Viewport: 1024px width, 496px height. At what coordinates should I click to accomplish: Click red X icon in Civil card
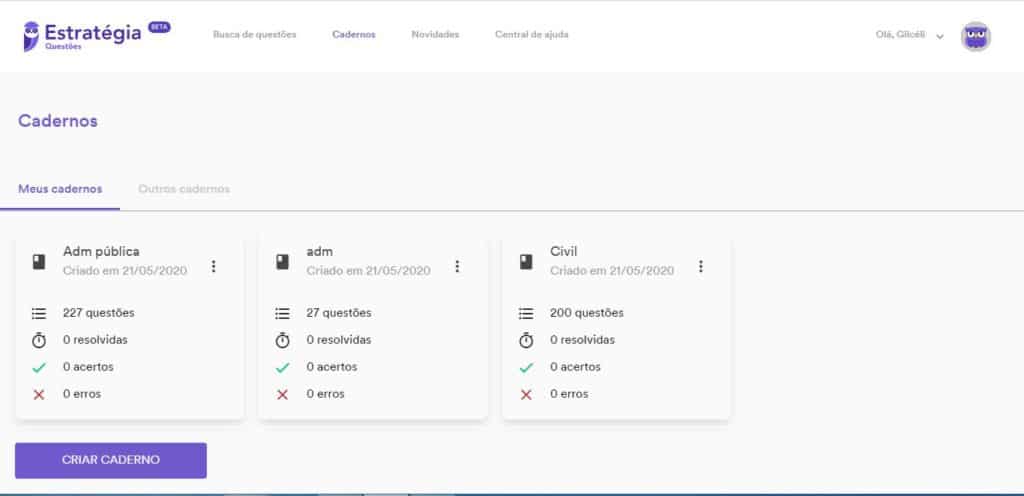[x=526, y=395]
